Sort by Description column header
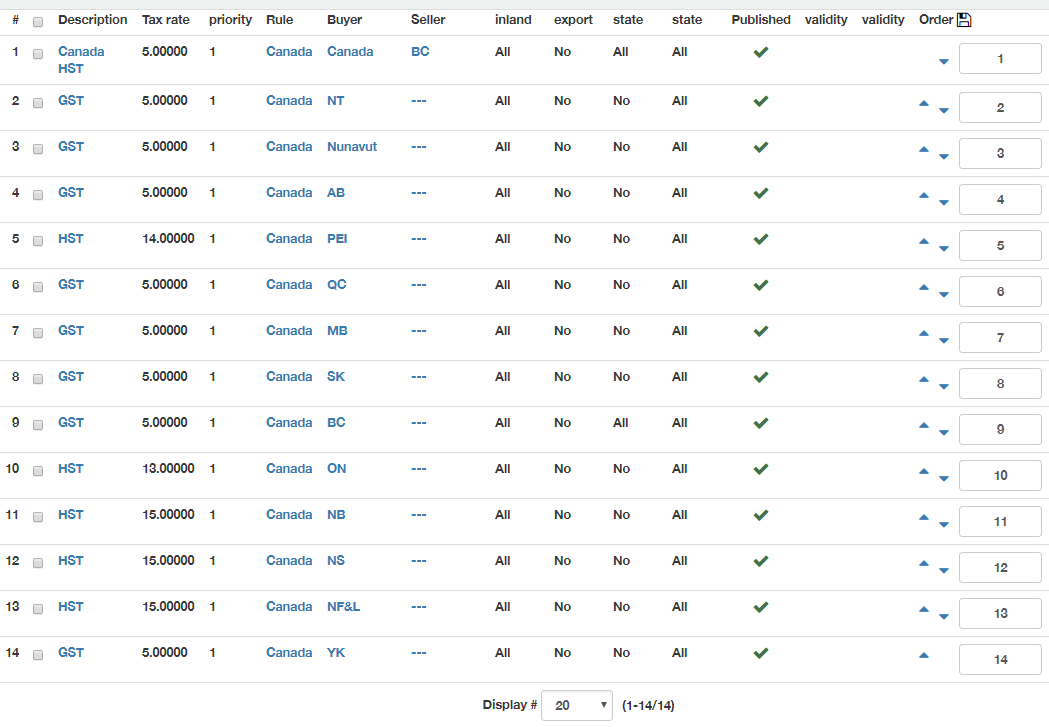This screenshot has height=727, width=1049. click(92, 20)
